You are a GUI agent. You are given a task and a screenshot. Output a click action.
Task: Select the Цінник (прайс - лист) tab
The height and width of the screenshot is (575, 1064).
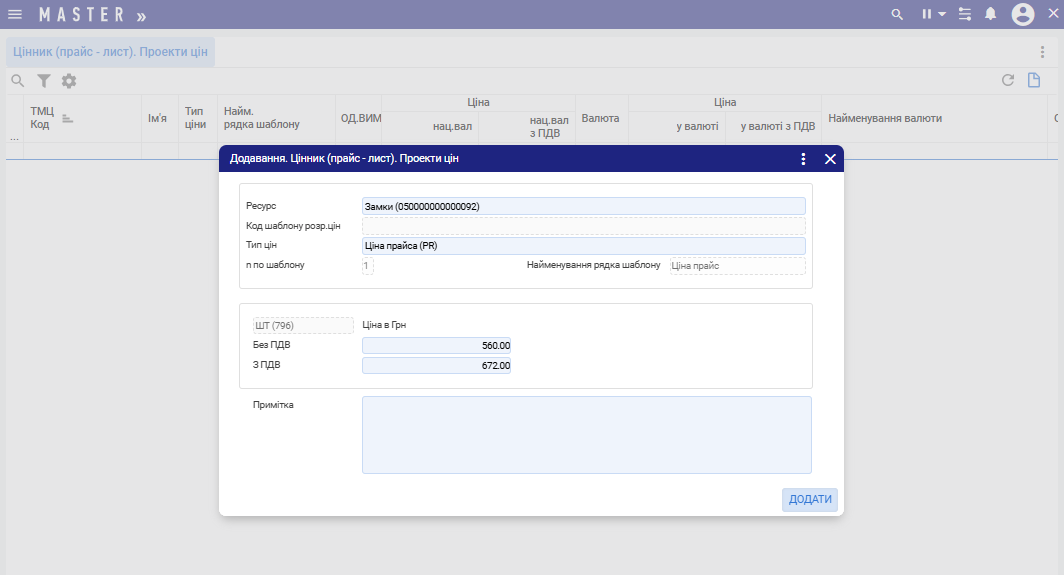pos(111,52)
